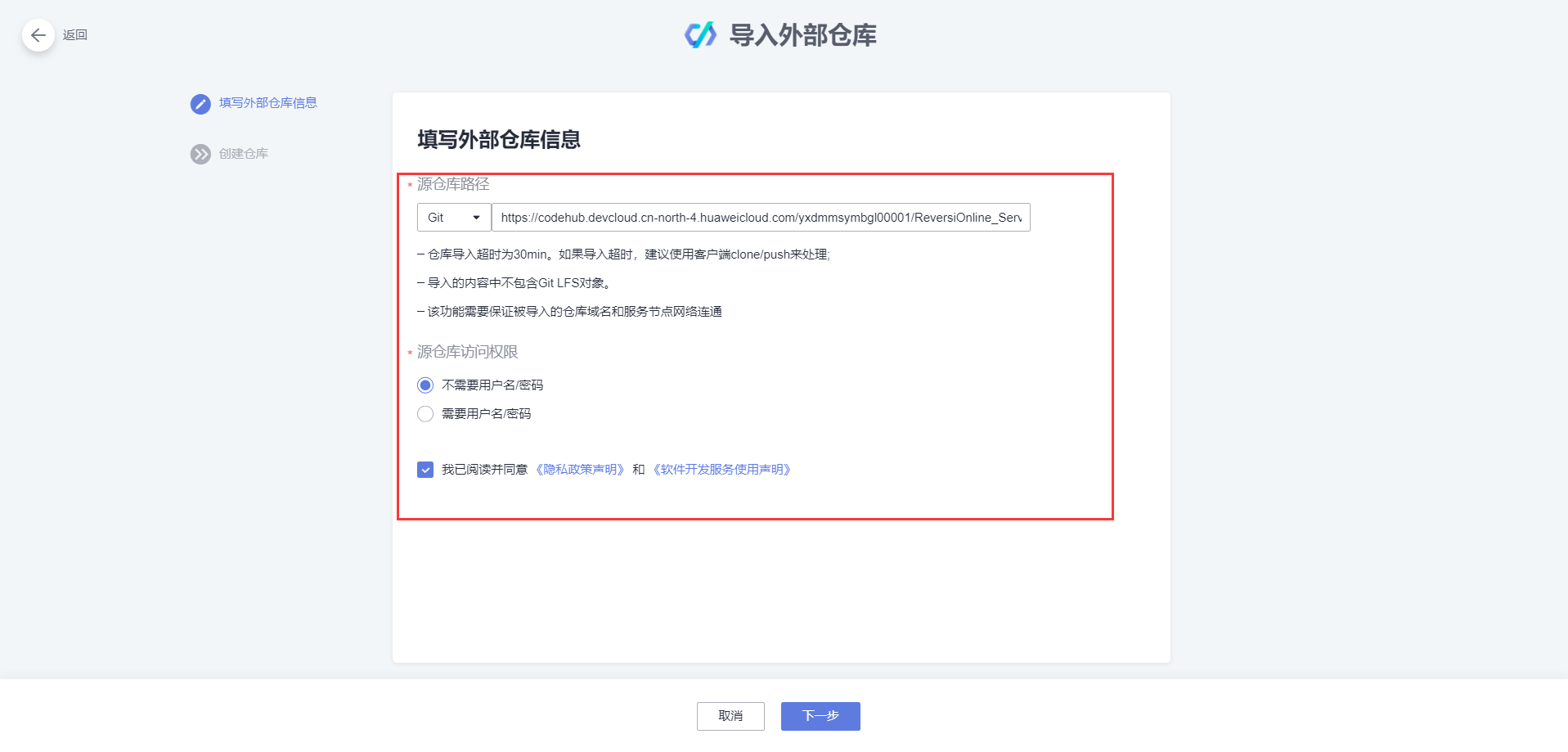Select the 填写外部仓库信息 step in sidebar
Screen dimensions: 1568x752
point(268,104)
